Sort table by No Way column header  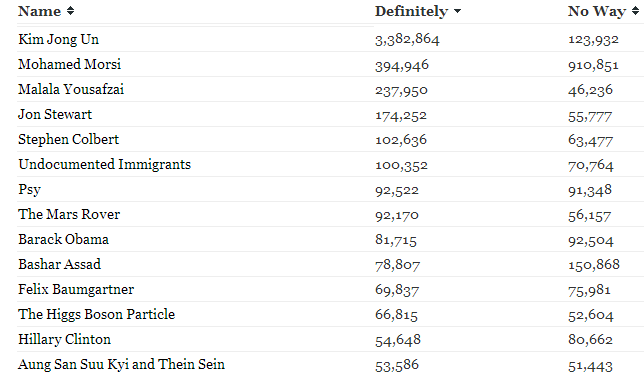(597, 11)
